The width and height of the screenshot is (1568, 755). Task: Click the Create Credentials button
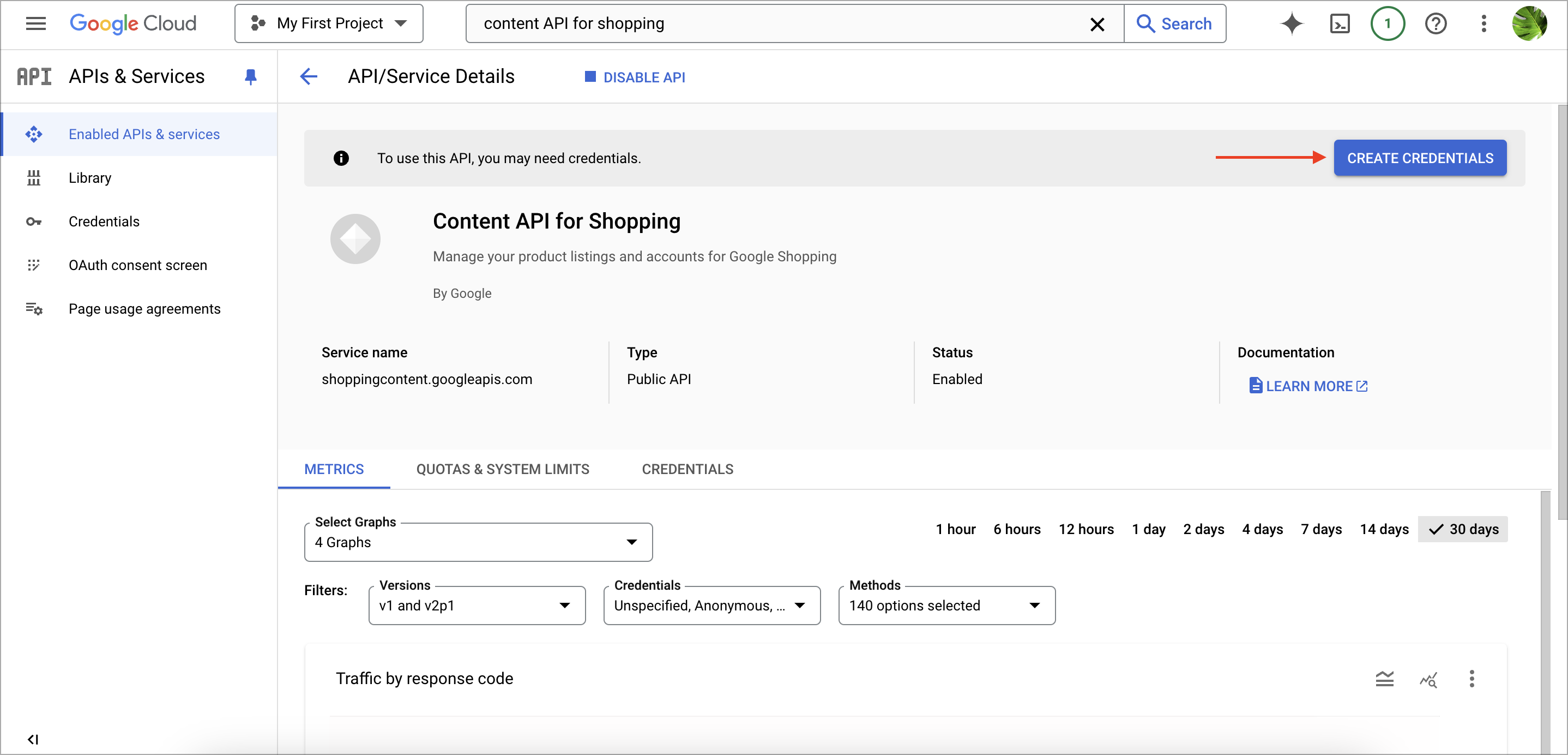pos(1420,158)
